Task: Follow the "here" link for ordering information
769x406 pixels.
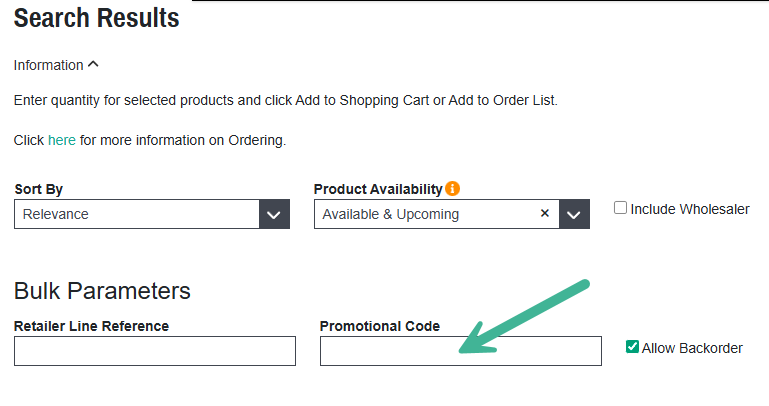Action: coord(62,140)
